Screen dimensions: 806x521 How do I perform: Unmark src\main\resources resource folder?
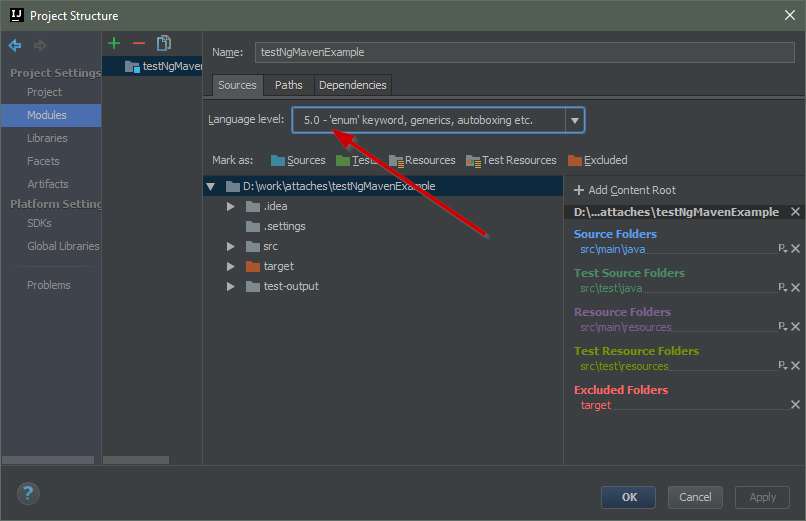795,327
